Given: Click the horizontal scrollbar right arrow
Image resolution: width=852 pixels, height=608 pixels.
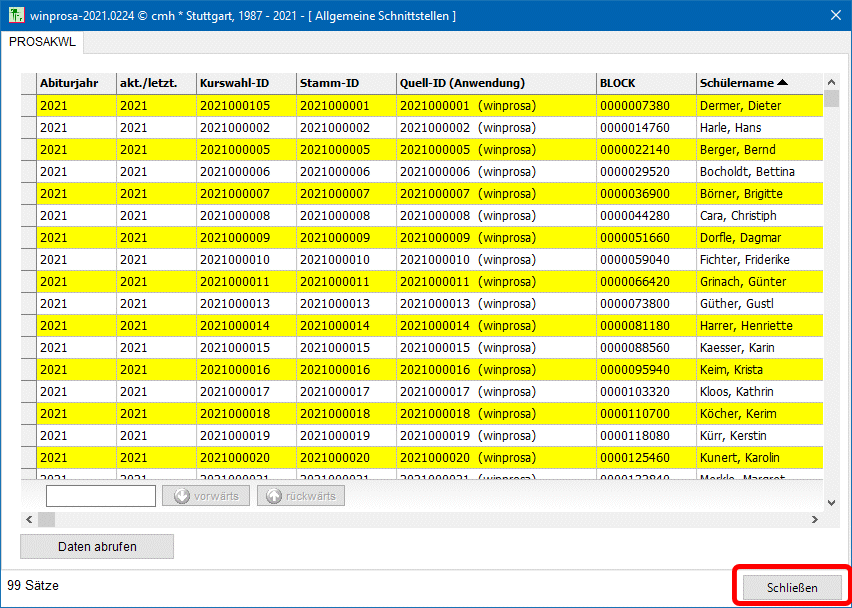Looking at the screenshot, I should pos(815,519).
